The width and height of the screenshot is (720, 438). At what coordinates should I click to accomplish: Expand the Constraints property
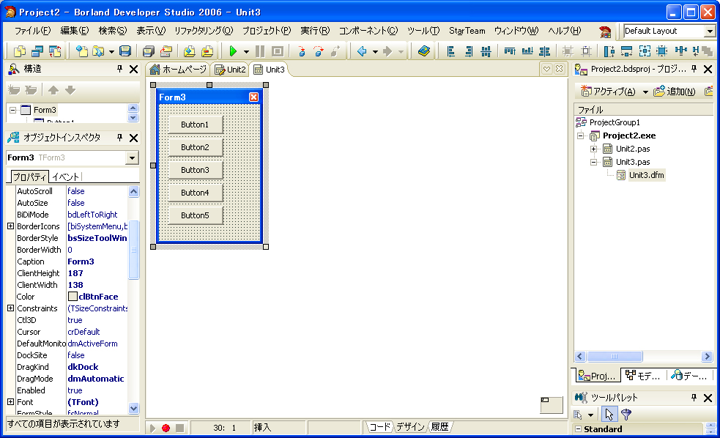click(x=11, y=308)
